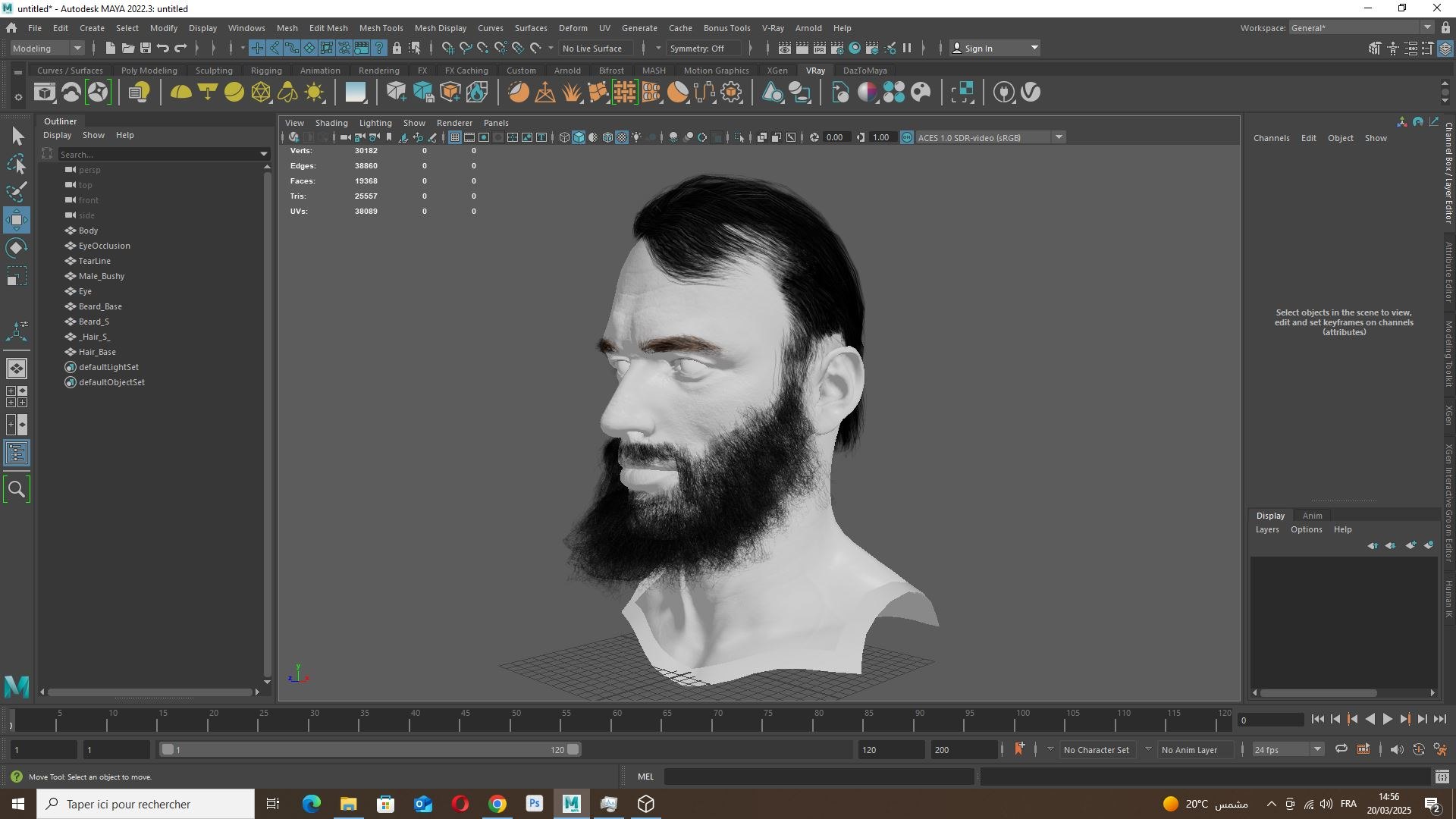Switch to the Anim layer tab
The image size is (1456, 819).
click(x=1312, y=516)
